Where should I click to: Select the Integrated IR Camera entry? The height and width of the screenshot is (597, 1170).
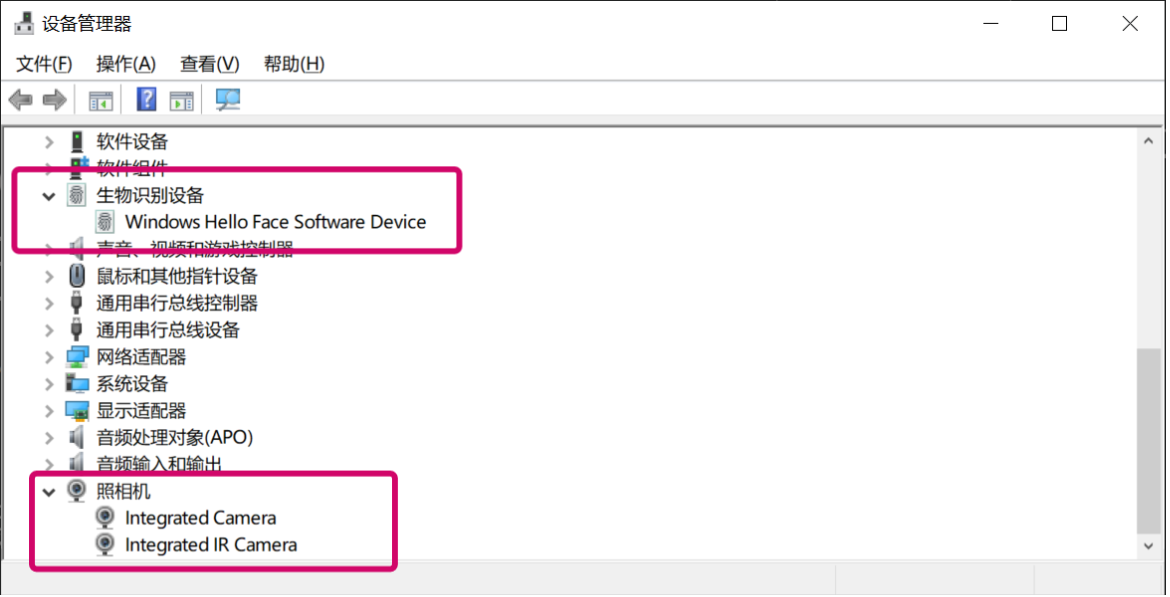coord(210,545)
